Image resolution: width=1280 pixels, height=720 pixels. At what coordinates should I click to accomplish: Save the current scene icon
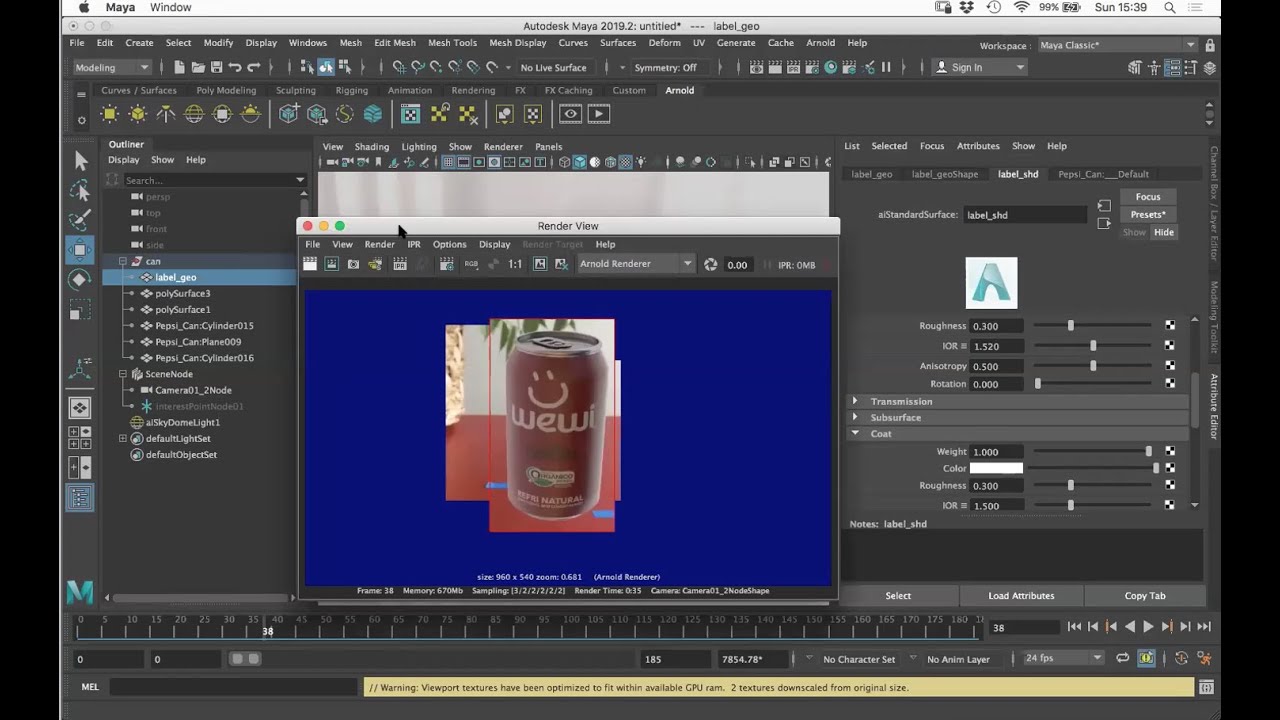coord(216,67)
